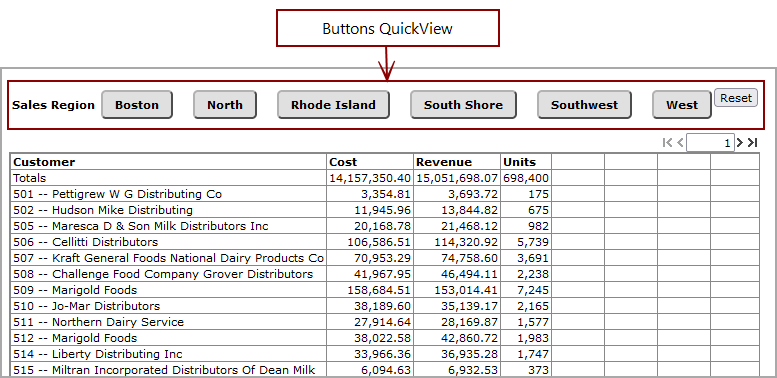The image size is (777, 378).
Task: Click the Units column header
Action: [x=526, y=162]
